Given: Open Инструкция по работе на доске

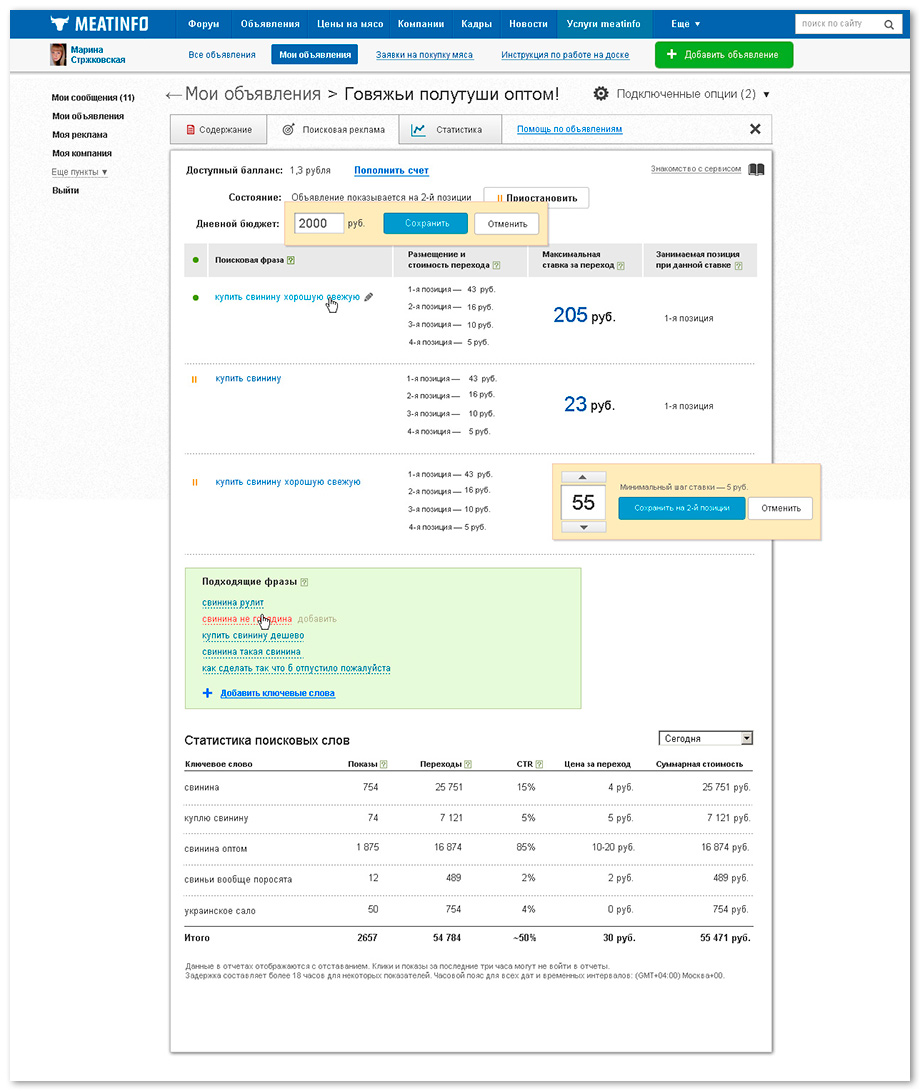Looking at the screenshot, I should 565,55.
